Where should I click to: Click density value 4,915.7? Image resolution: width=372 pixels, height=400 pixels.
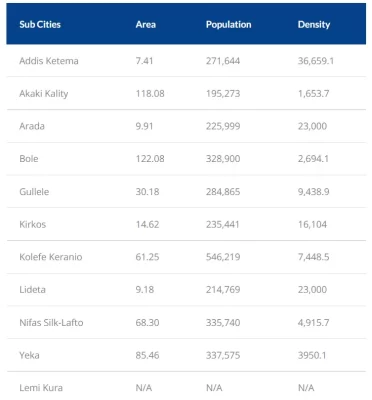314,323
